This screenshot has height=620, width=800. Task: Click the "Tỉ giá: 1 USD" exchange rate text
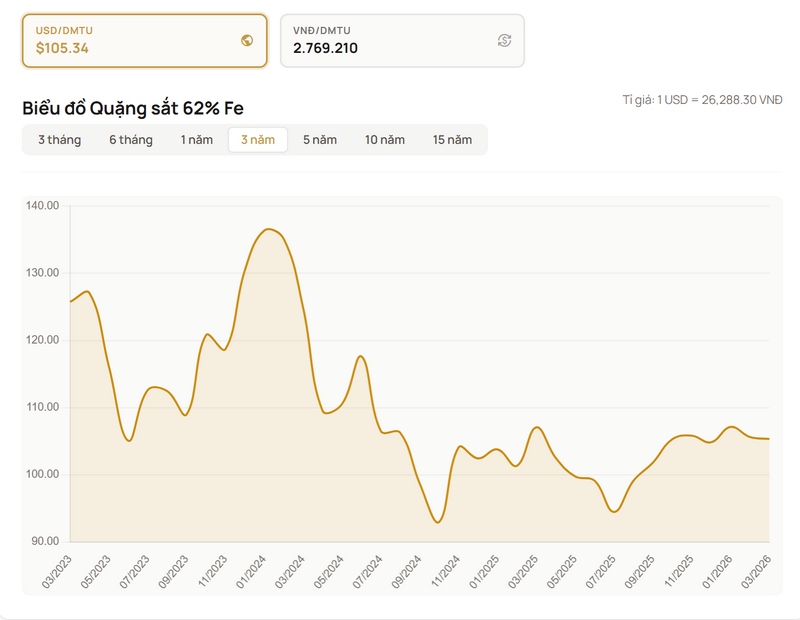pos(702,100)
